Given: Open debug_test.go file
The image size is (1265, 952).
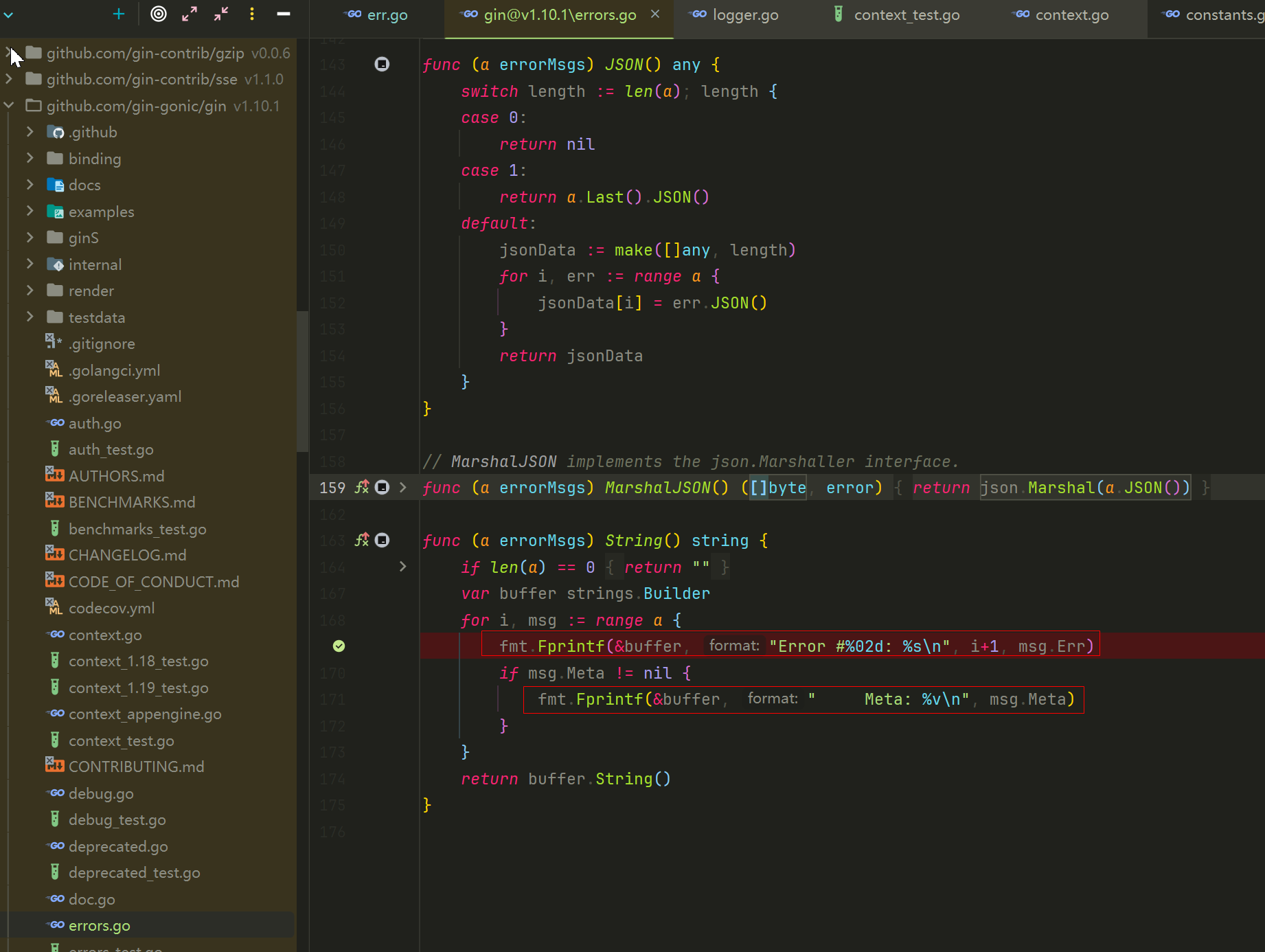Looking at the screenshot, I should [x=117, y=819].
